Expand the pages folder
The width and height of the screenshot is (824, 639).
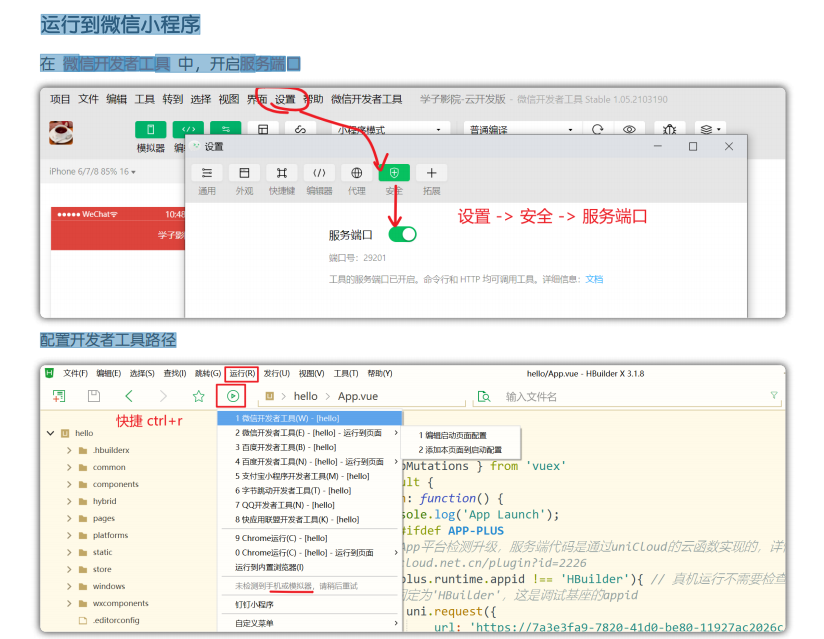69,518
